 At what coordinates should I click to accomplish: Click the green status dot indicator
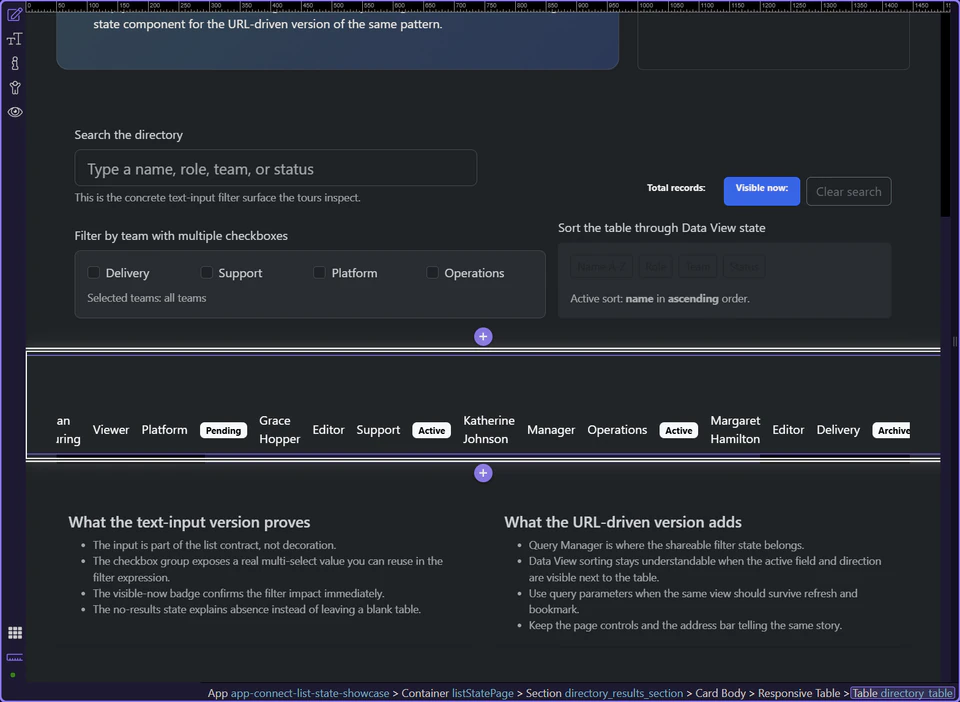point(13,675)
